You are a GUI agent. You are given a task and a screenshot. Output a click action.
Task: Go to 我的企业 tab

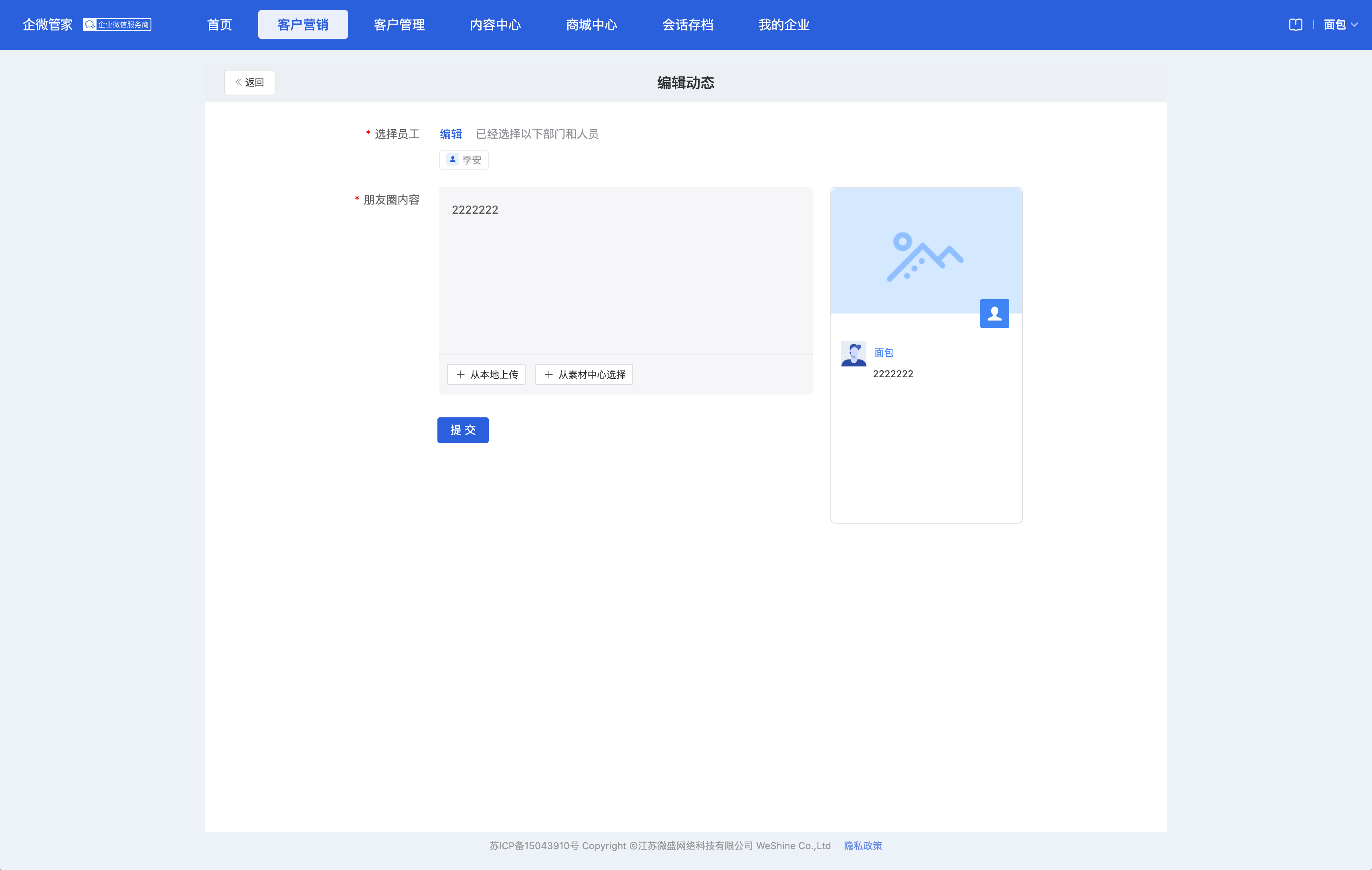(x=784, y=24)
